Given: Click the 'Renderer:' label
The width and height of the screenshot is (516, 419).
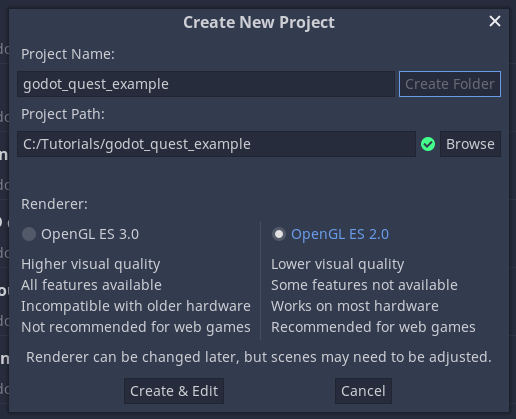Looking at the screenshot, I should point(54,204).
